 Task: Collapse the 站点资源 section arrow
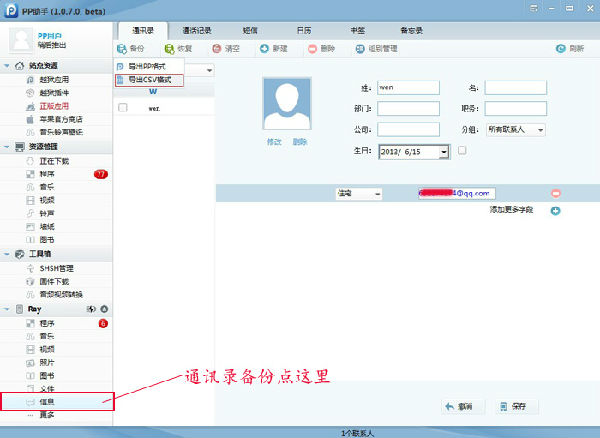[x=7, y=66]
